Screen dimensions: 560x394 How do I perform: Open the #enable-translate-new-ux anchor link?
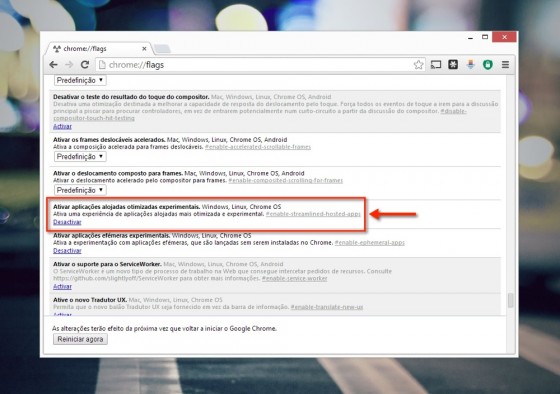coord(327,307)
